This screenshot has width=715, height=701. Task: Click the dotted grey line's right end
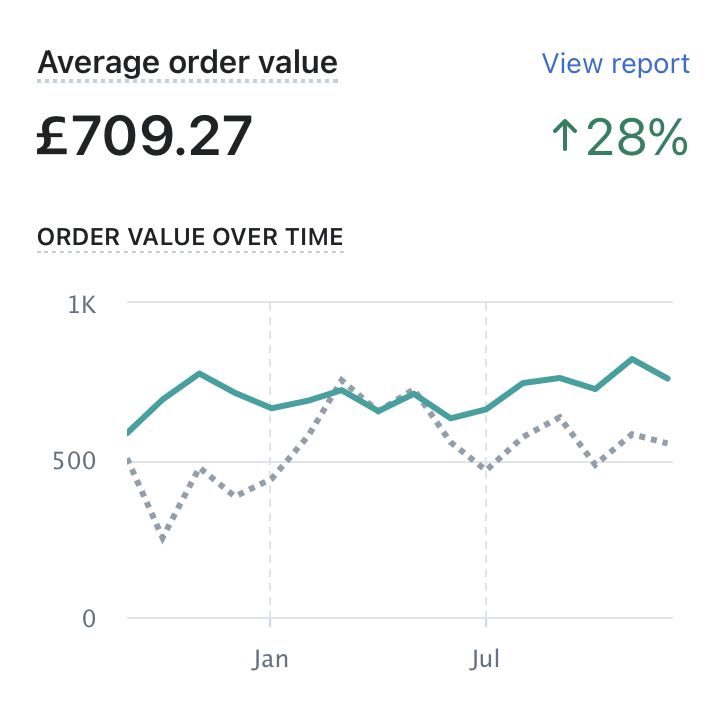point(668,443)
